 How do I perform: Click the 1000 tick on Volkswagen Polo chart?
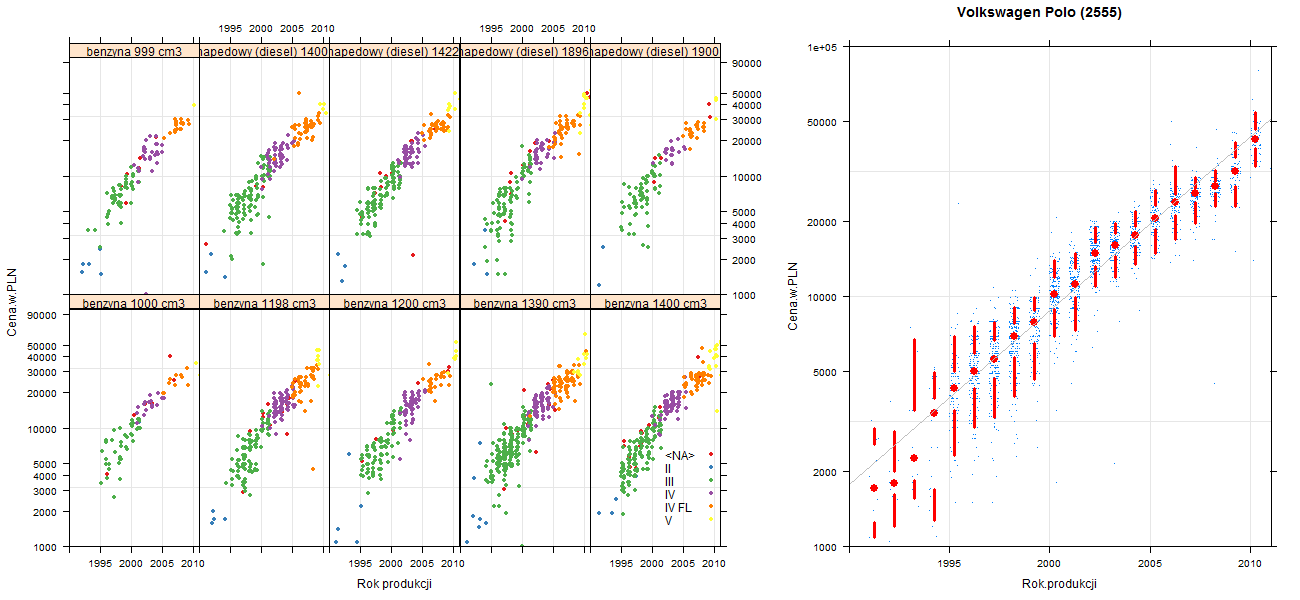(x=826, y=547)
